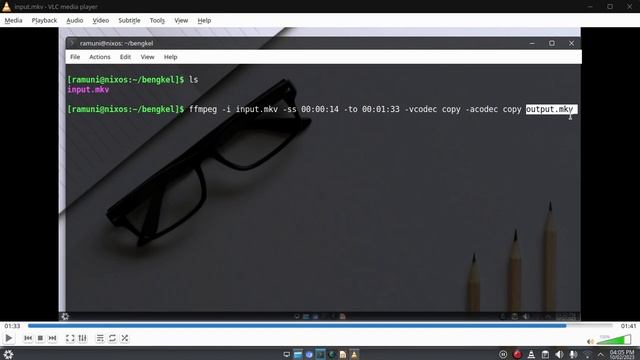Skip to the next media in VLC

click(52, 338)
